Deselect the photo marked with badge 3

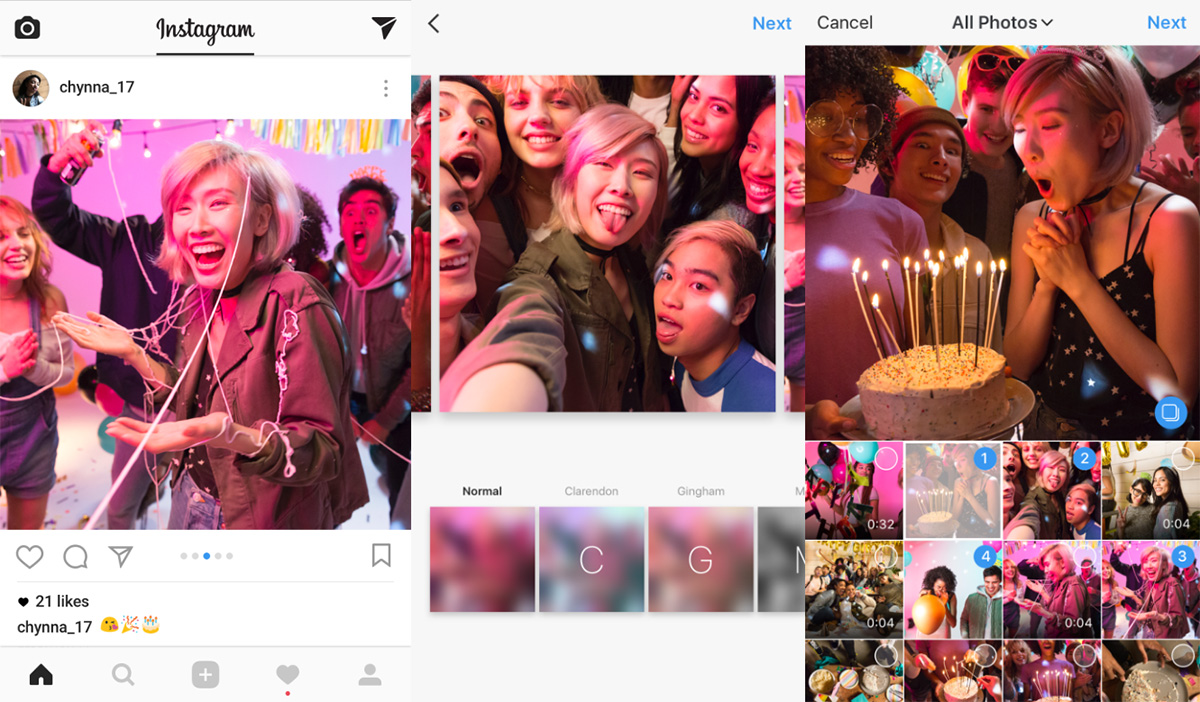coord(1182,556)
